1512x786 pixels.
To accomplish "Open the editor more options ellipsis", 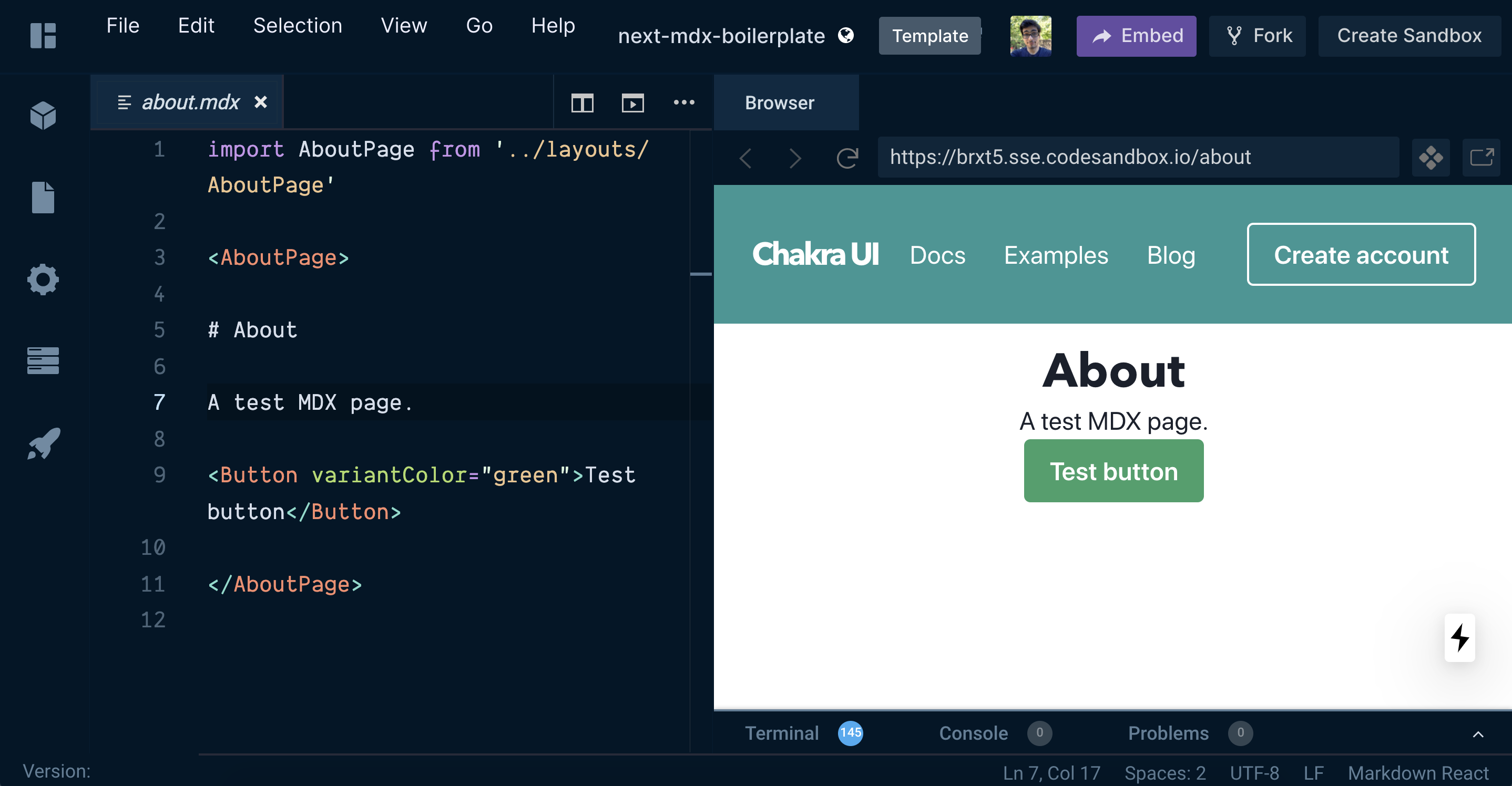I will (x=684, y=102).
